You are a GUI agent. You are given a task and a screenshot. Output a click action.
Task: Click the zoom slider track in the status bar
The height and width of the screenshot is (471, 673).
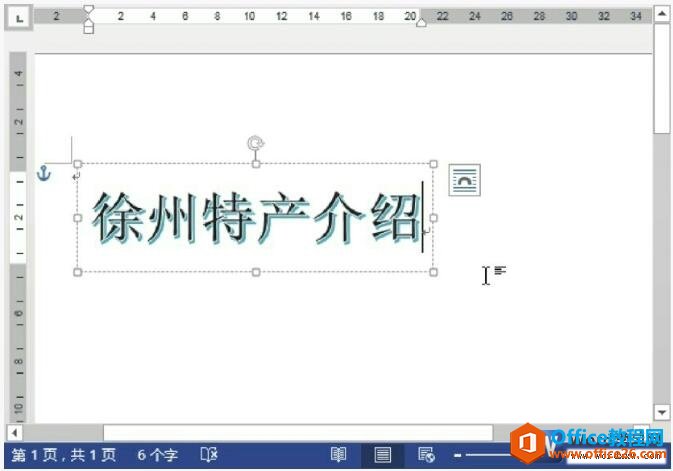[x=489, y=455]
